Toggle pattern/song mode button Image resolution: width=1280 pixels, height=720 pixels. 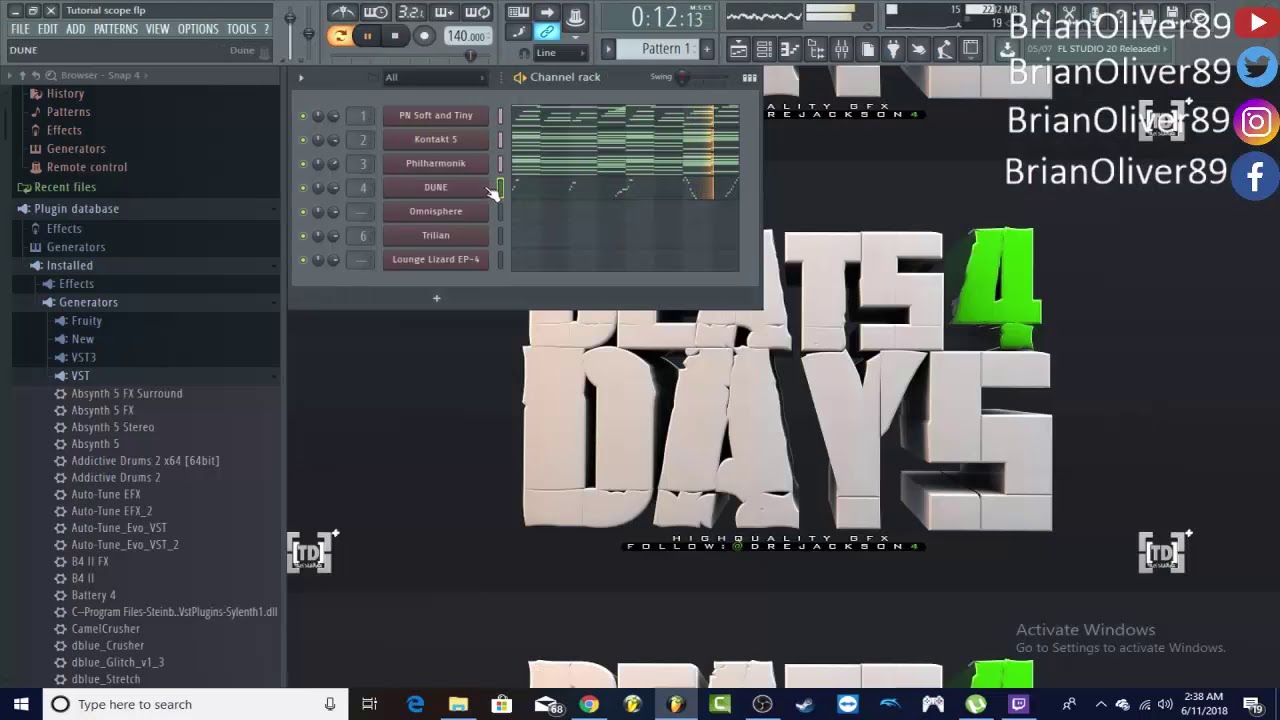[x=340, y=36]
